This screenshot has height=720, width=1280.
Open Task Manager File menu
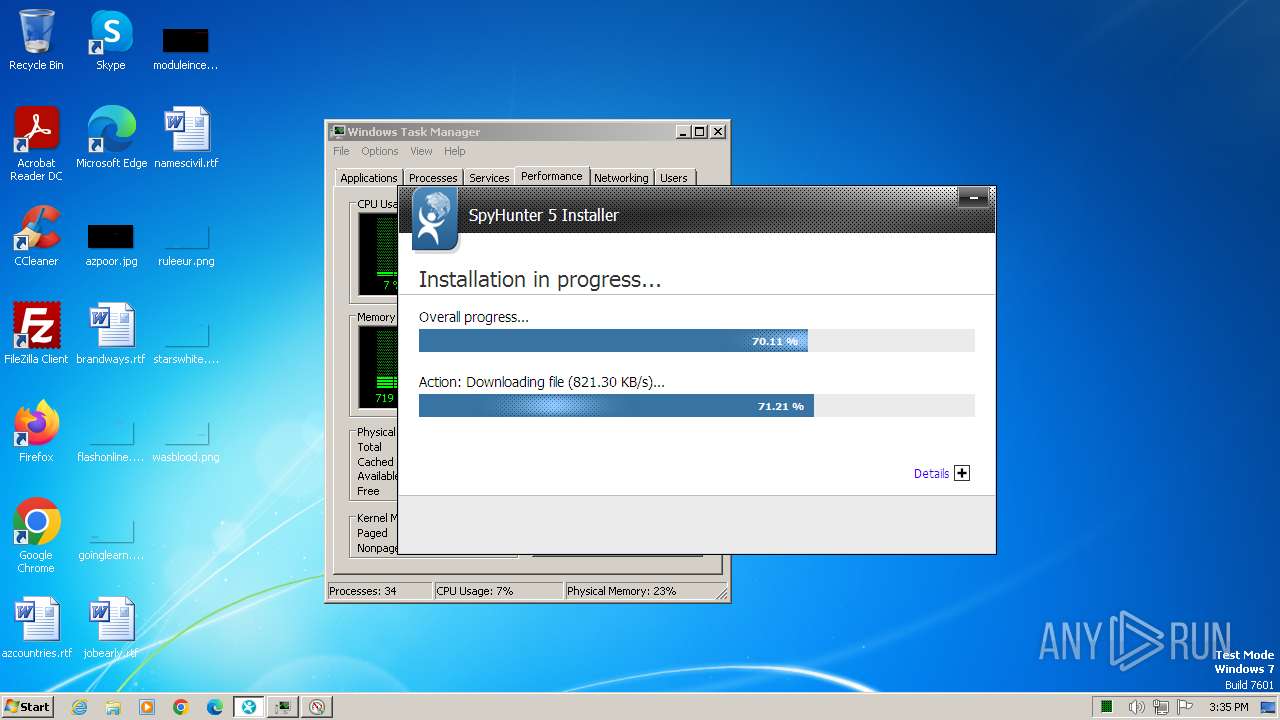click(341, 151)
